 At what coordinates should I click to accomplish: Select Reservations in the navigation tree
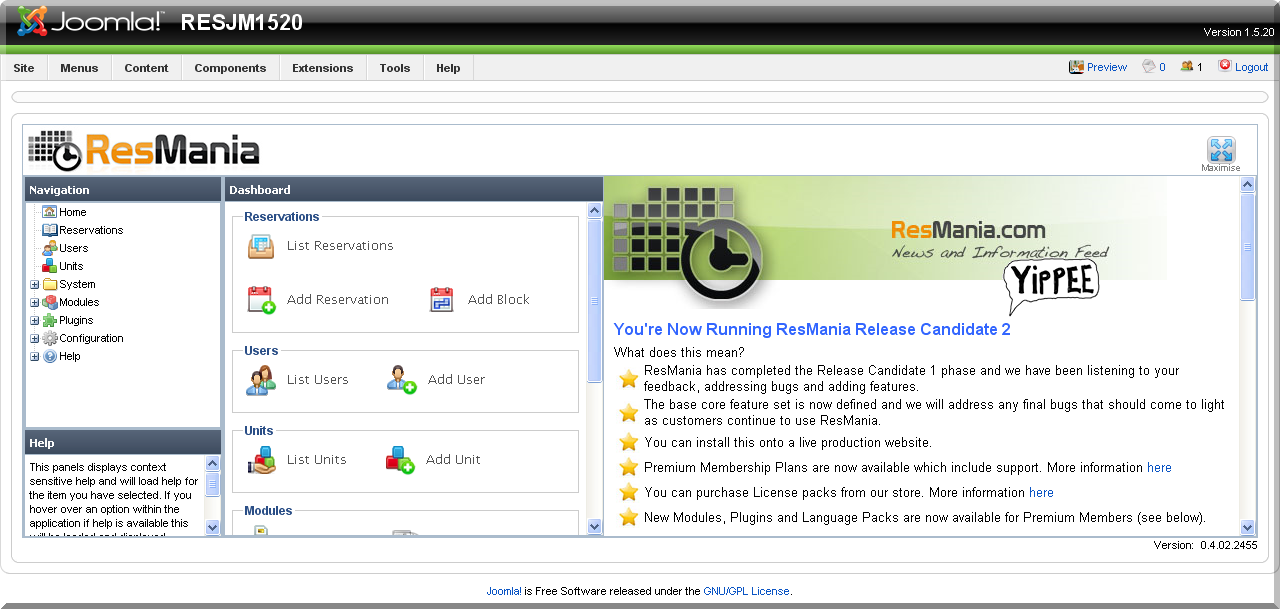90,230
